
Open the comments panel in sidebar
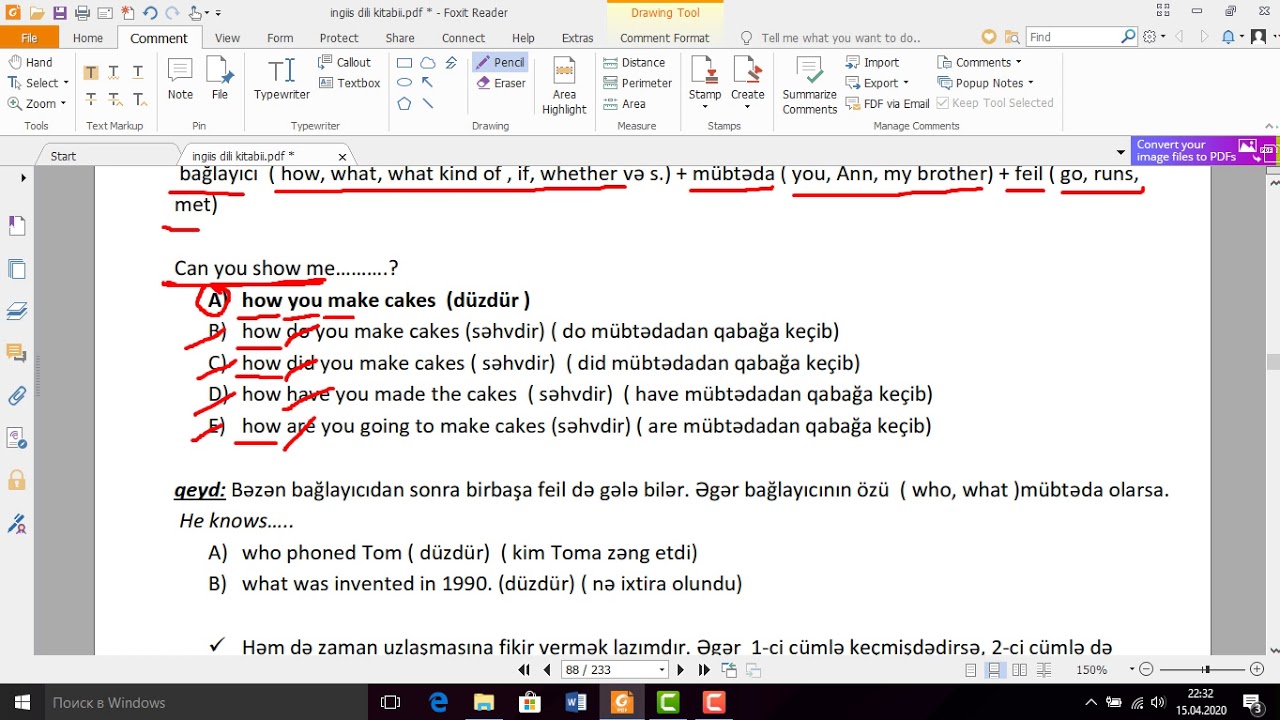tap(17, 353)
